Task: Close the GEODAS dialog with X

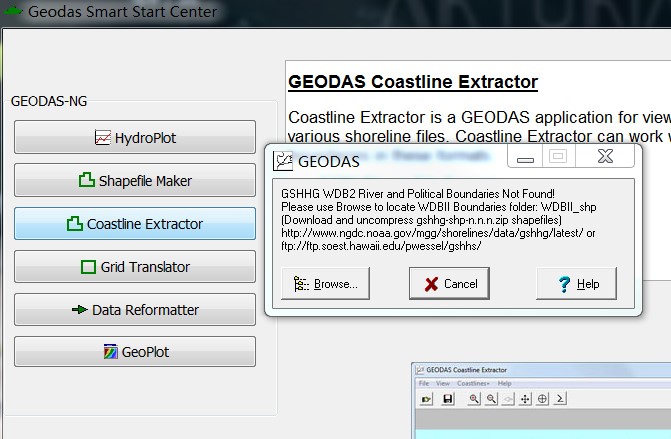Action: point(605,157)
